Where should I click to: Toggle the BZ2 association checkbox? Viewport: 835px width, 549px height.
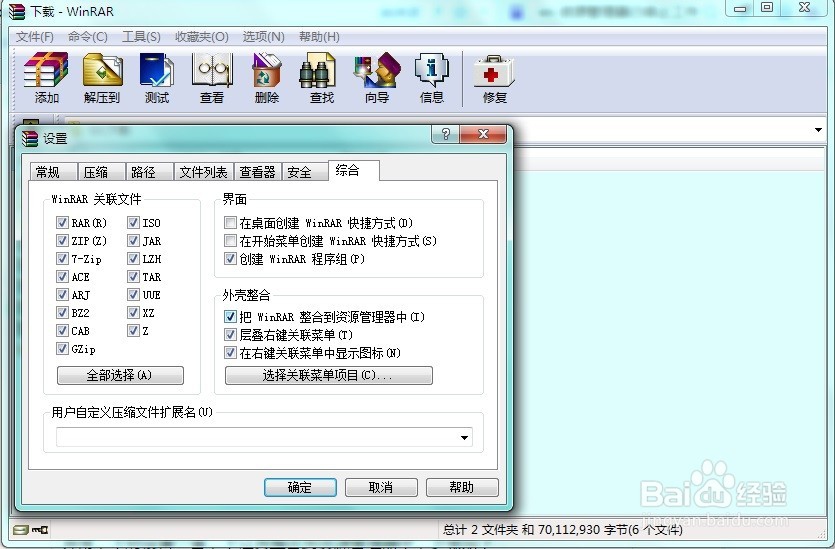pos(62,313)
